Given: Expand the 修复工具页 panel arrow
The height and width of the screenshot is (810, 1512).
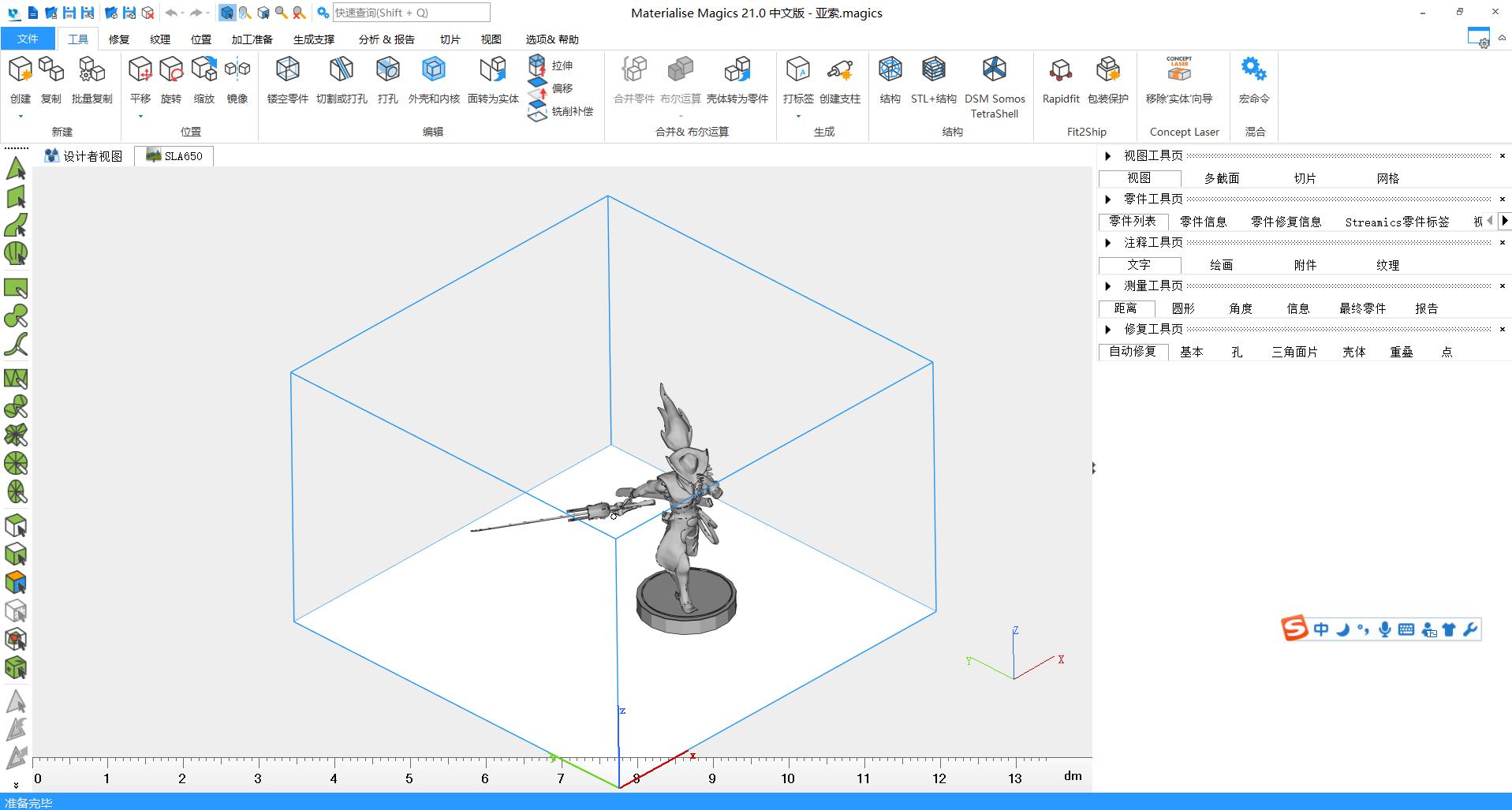Looking at the screenshot, I should [1108, 330].
